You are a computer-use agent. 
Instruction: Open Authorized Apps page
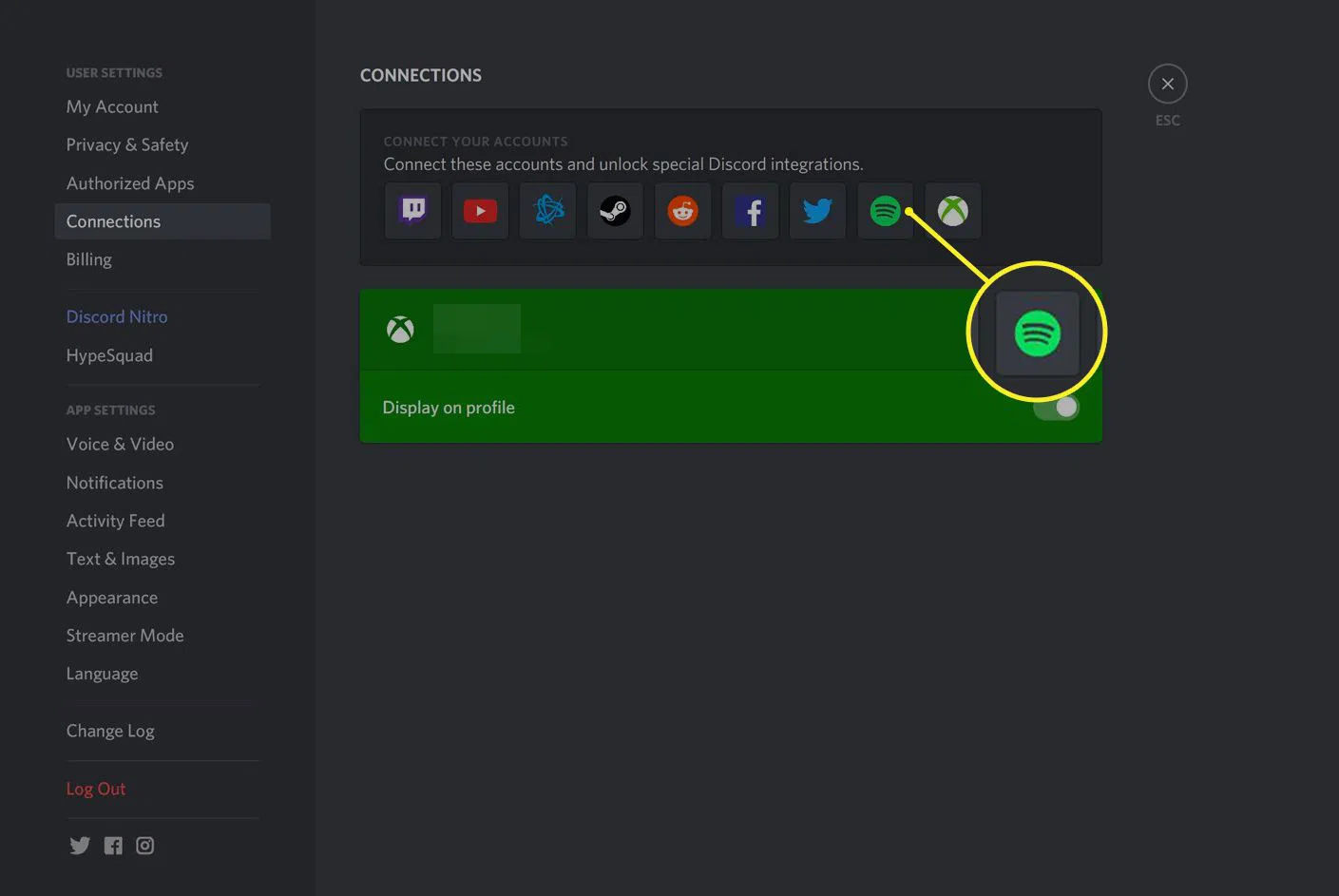(x=130, y=183)
